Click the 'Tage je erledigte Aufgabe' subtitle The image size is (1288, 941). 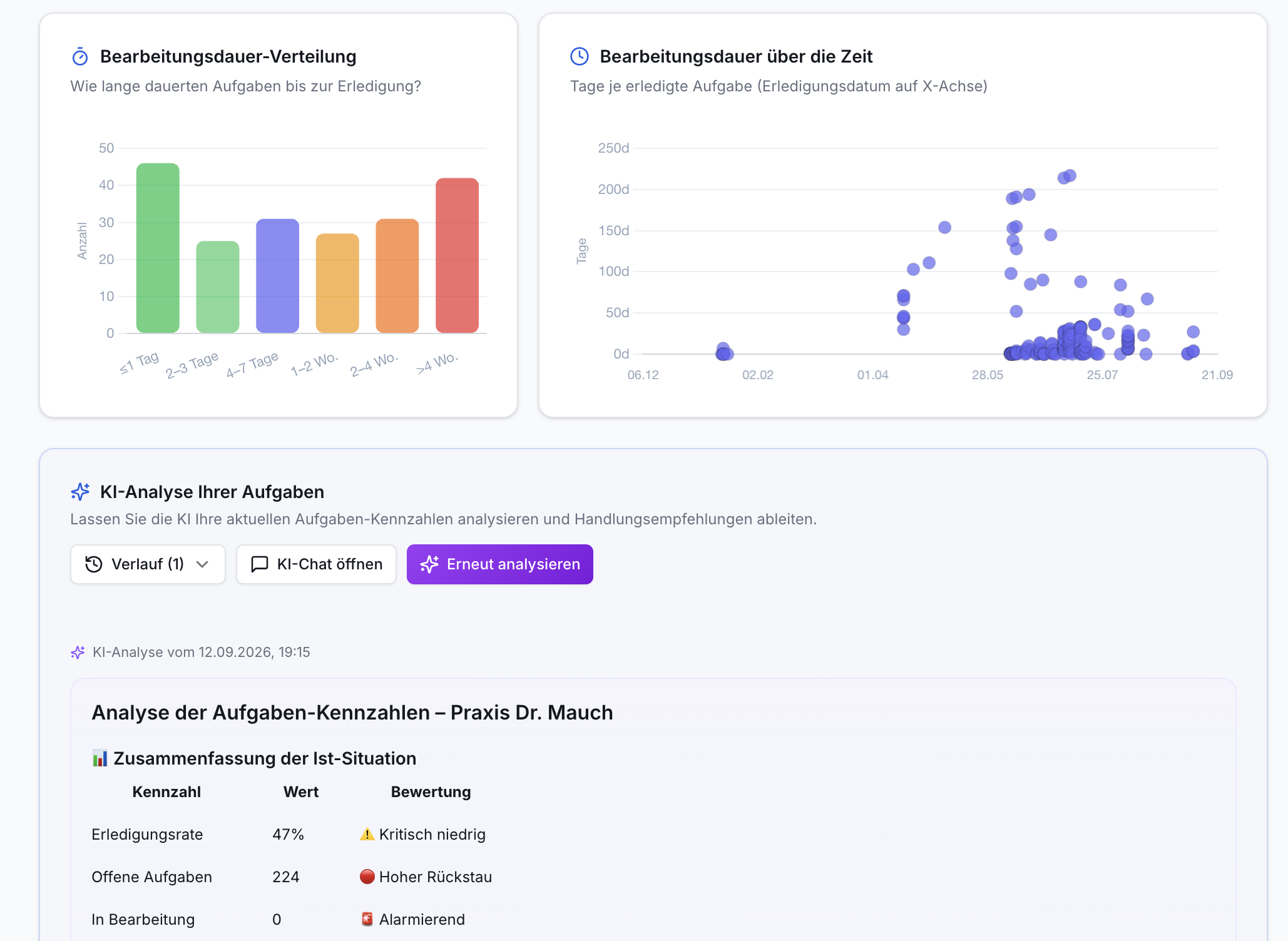tap(779, 86)
